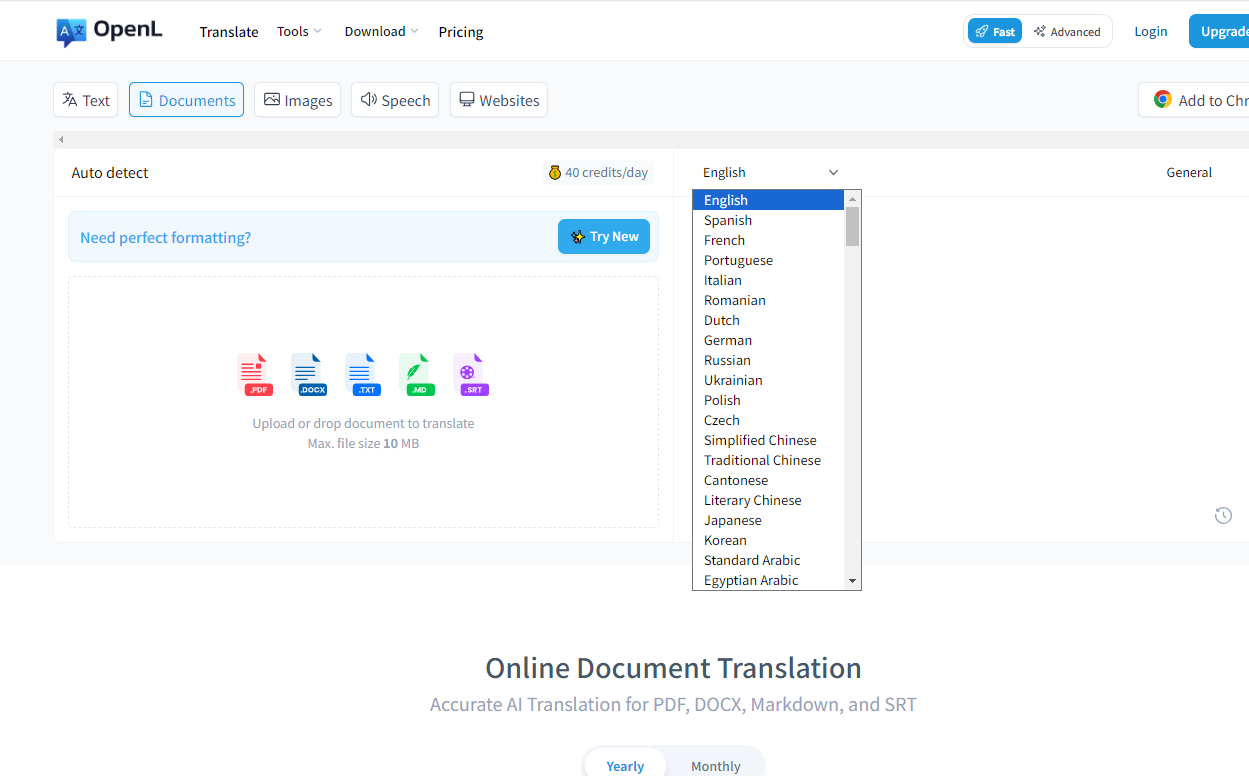Switch to Fast translation mode
Screen dimensions: 1249x776
[994, 32]
